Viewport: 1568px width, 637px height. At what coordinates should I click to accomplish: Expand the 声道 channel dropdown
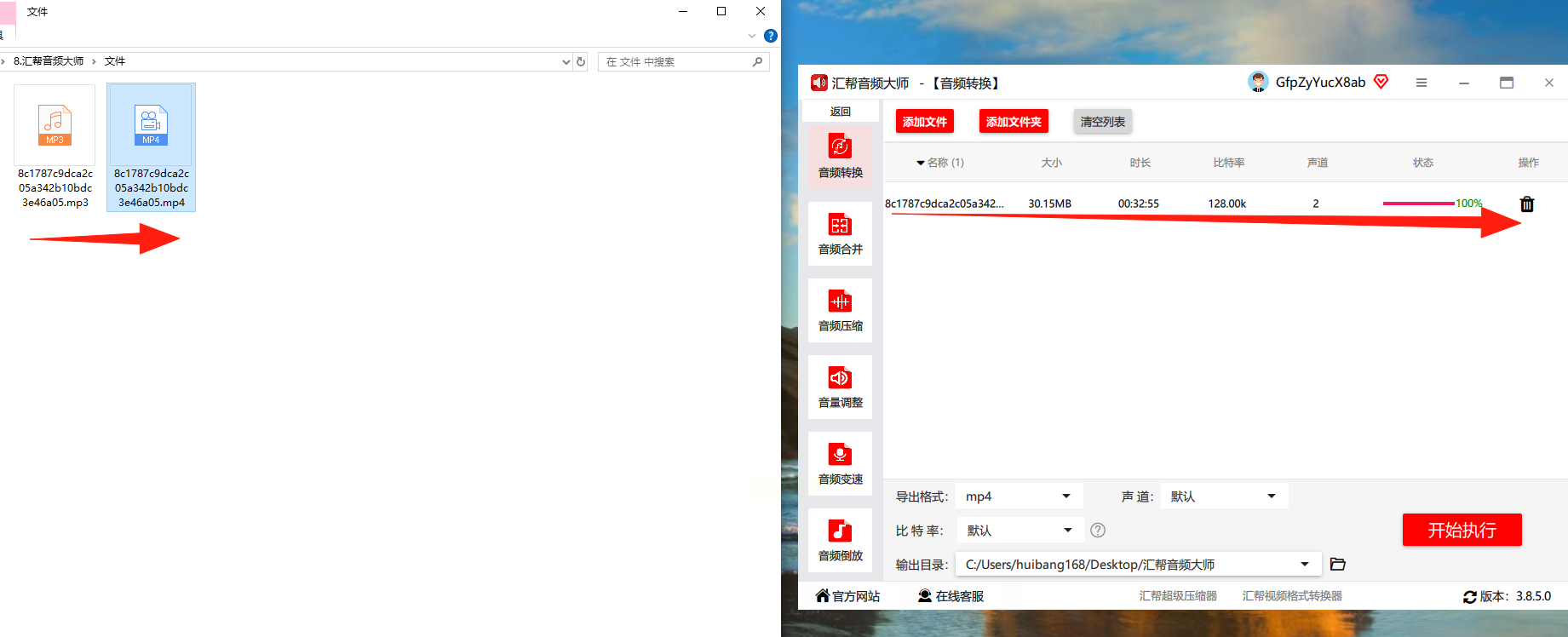point(1224,496)
